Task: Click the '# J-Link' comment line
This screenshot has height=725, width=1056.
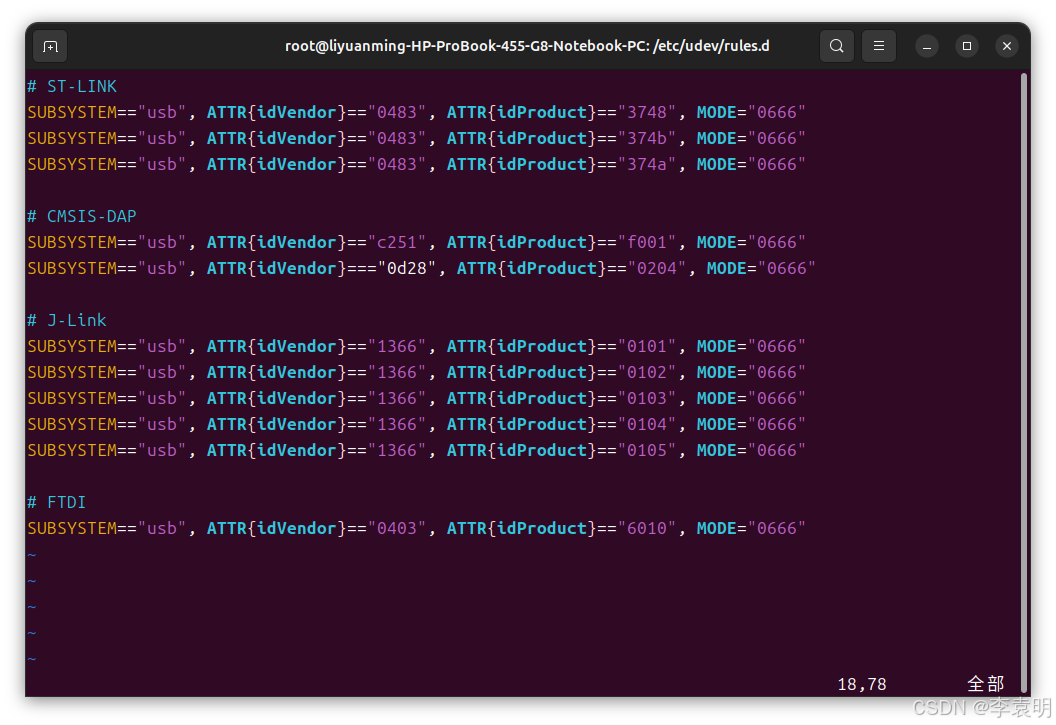Action: point(67,320)
